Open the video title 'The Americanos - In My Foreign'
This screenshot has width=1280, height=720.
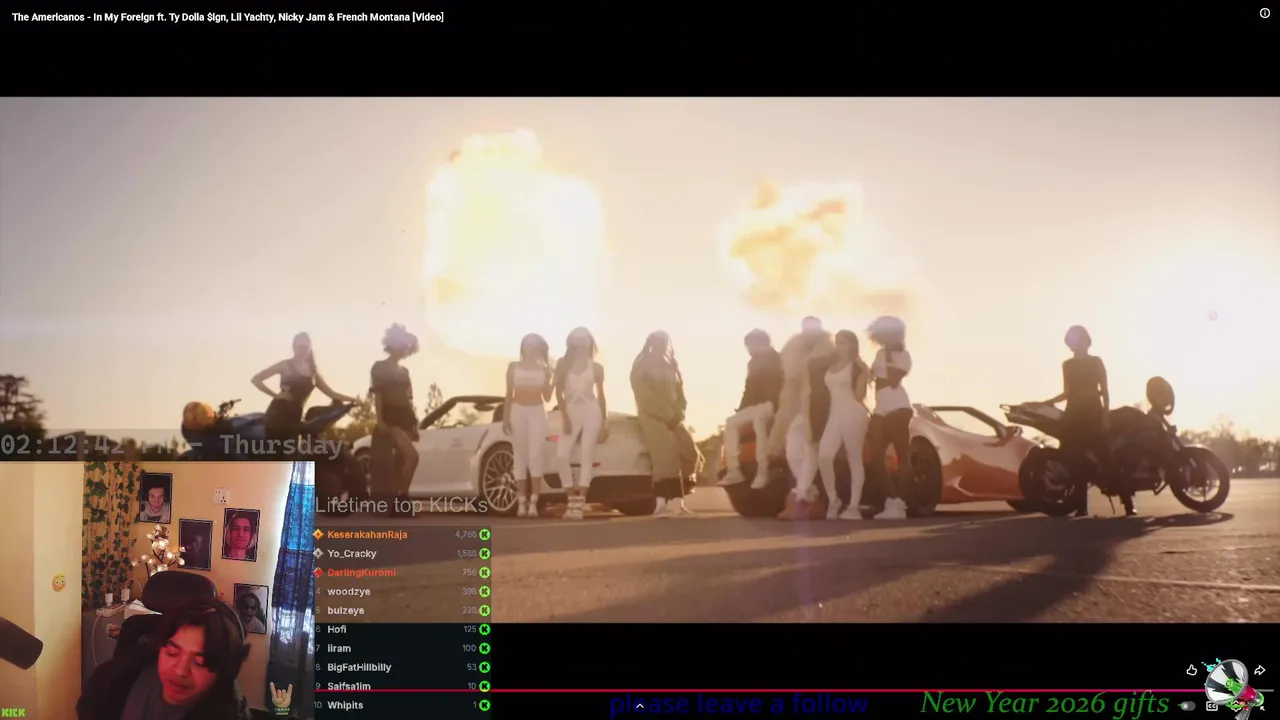pos(228,17)
